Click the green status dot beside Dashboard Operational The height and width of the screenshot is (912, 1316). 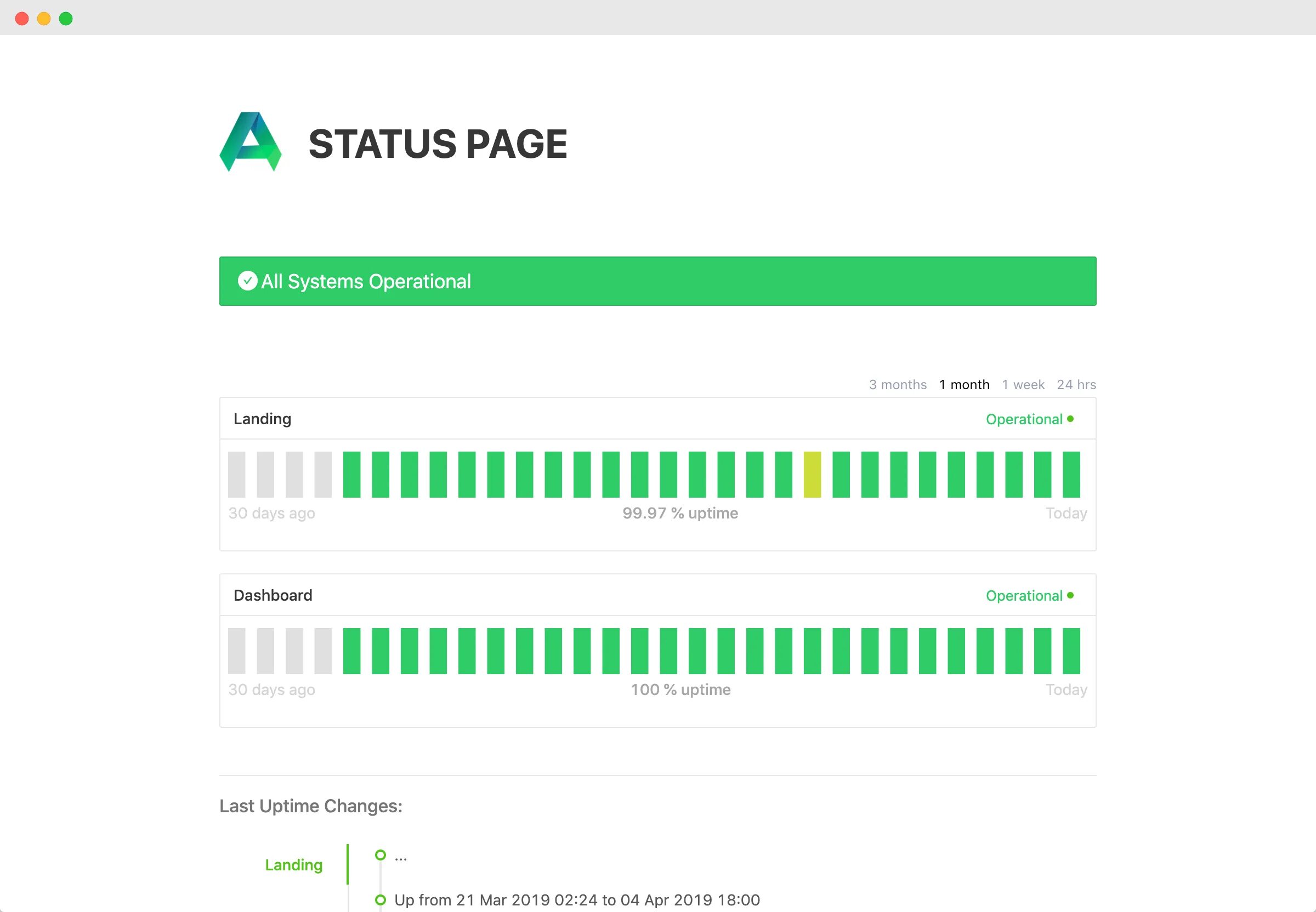point(1070,595)
